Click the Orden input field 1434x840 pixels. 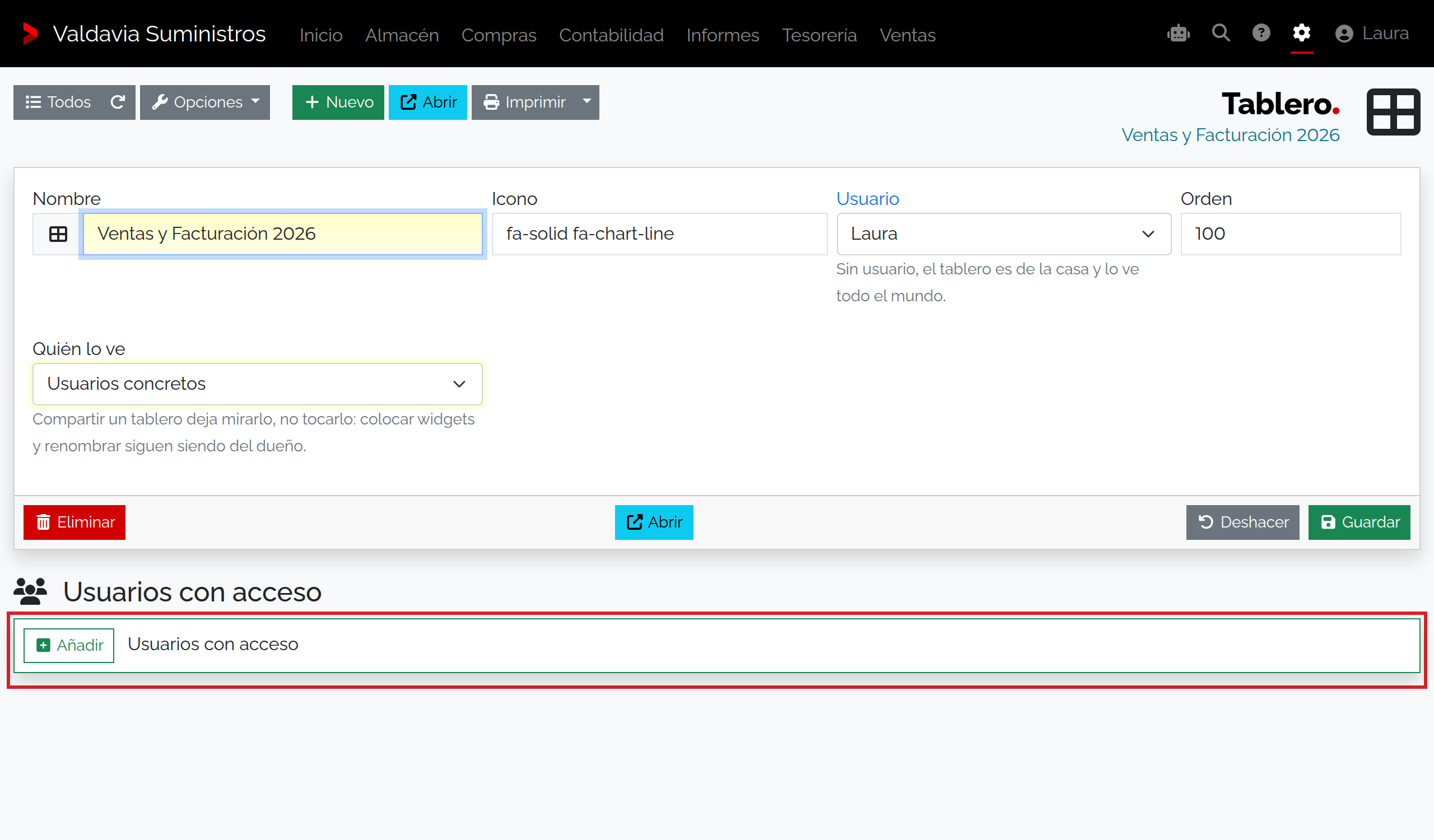coord(1291,234)
